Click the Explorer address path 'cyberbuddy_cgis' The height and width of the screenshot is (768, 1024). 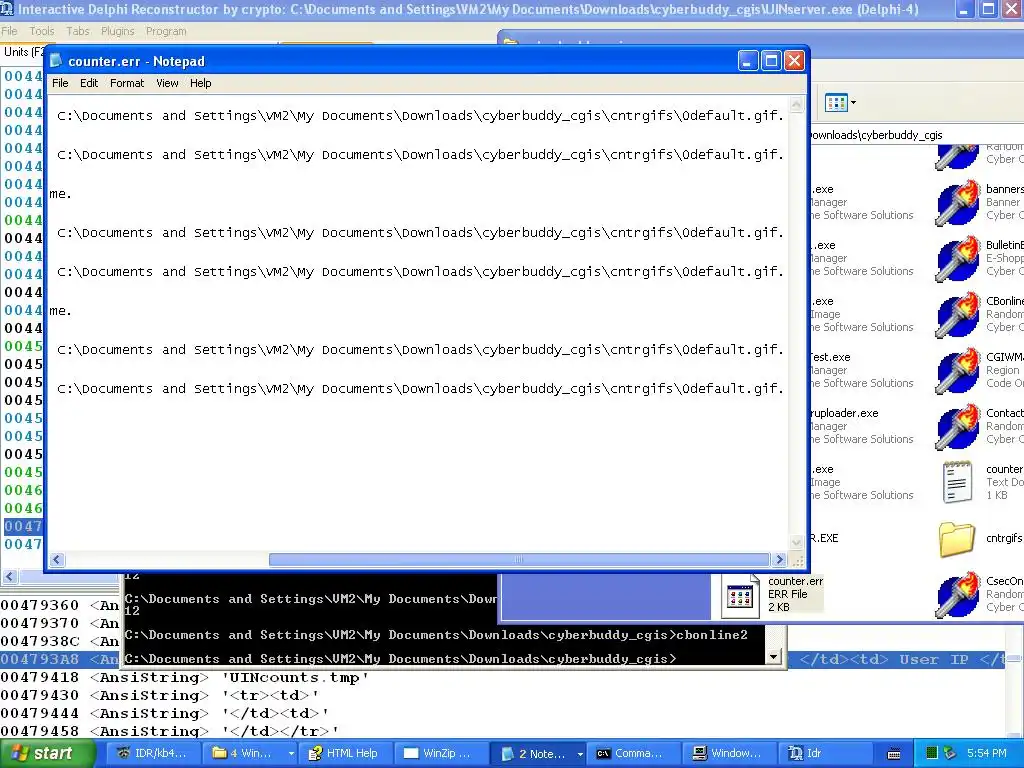901,135
